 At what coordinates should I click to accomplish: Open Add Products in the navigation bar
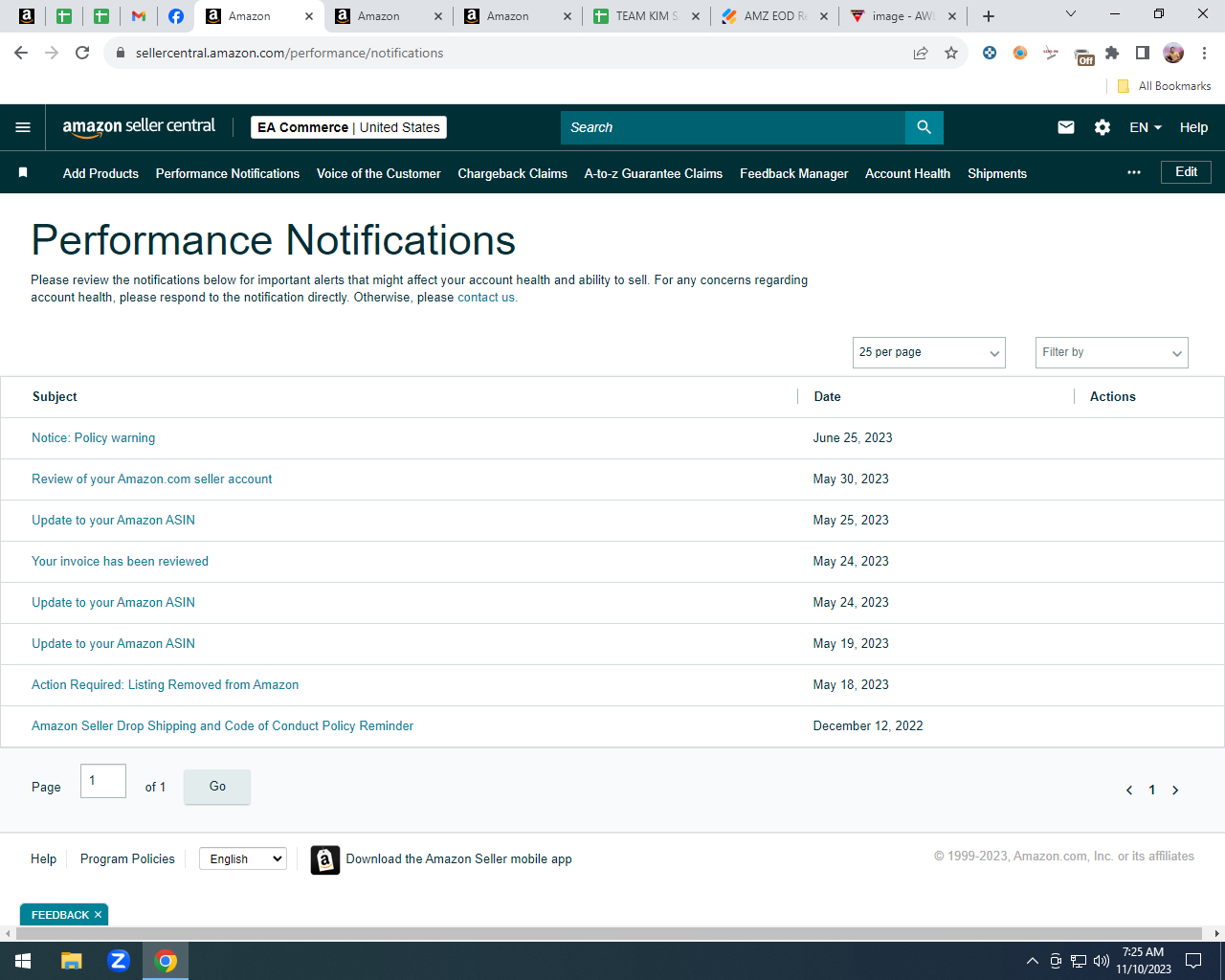pyautogui.click(x=100, y=173)
